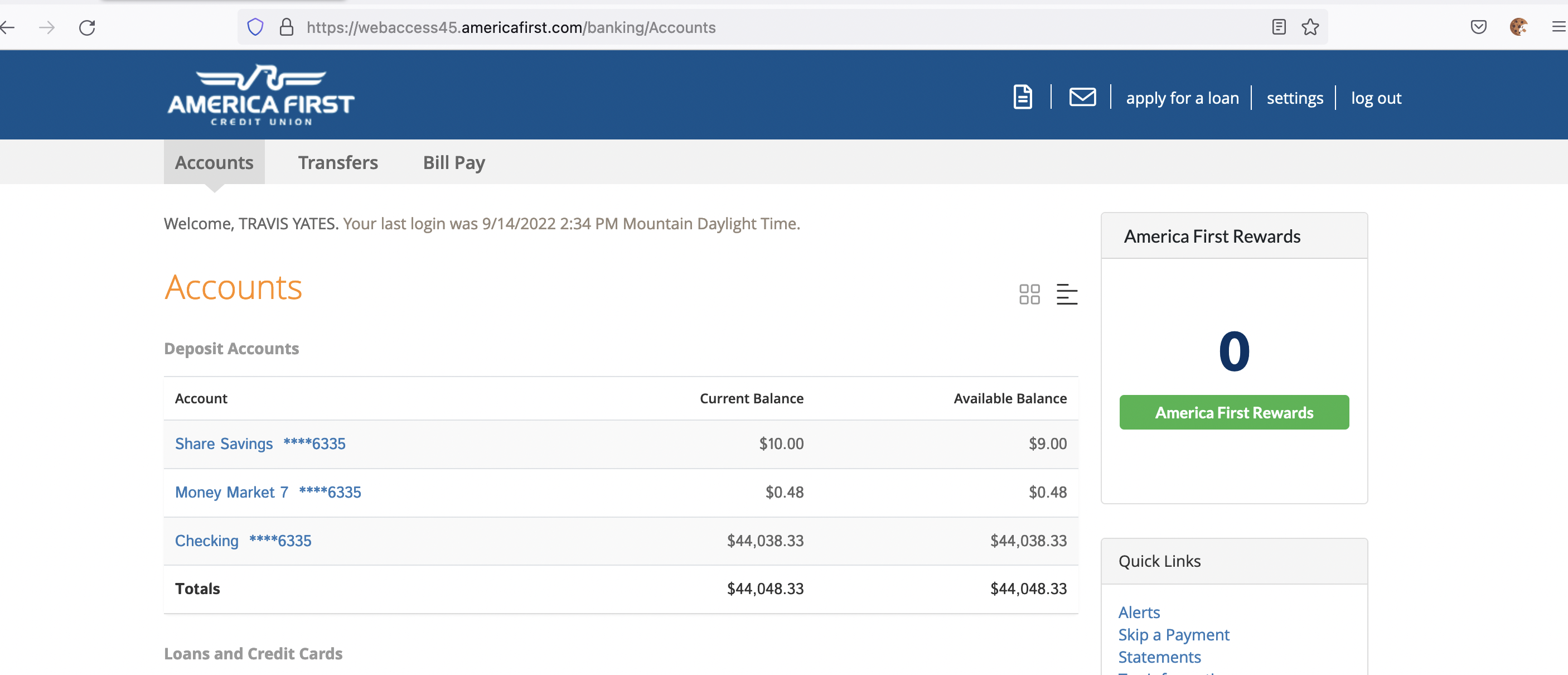Open the Transfers tab
Screen dimensions: 1568x675
tap(338, 163)
